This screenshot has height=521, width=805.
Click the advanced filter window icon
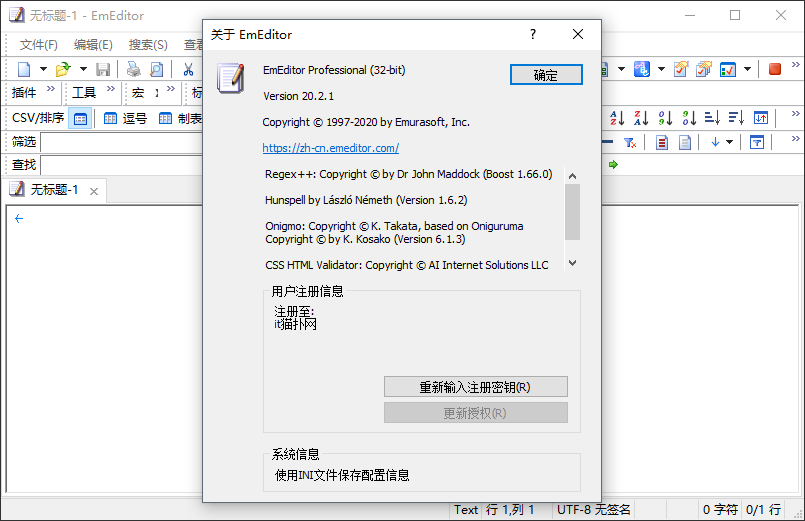[x=757, y=142]
